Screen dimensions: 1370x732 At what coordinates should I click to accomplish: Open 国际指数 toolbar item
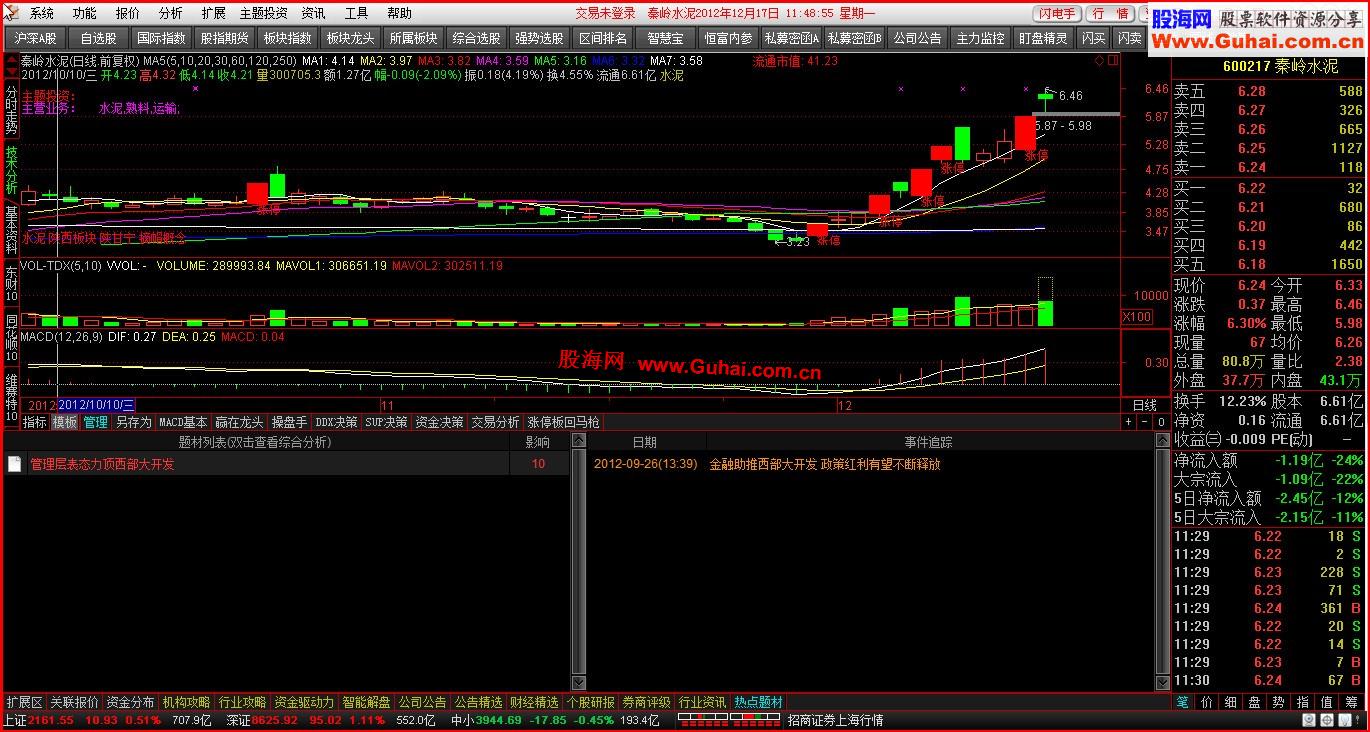pos(161,38)
